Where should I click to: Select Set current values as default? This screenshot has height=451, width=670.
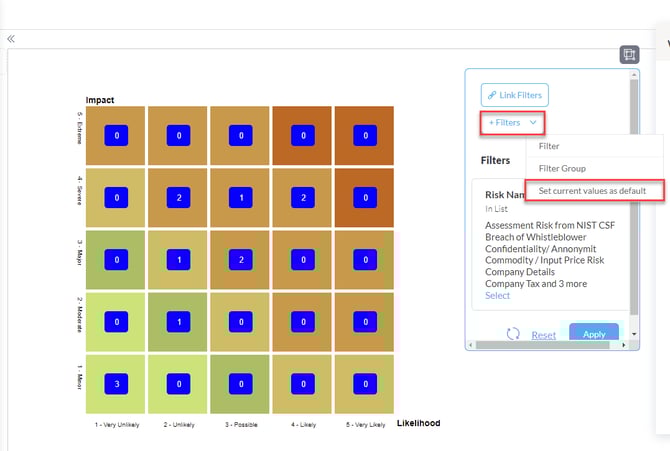point(592,190)
